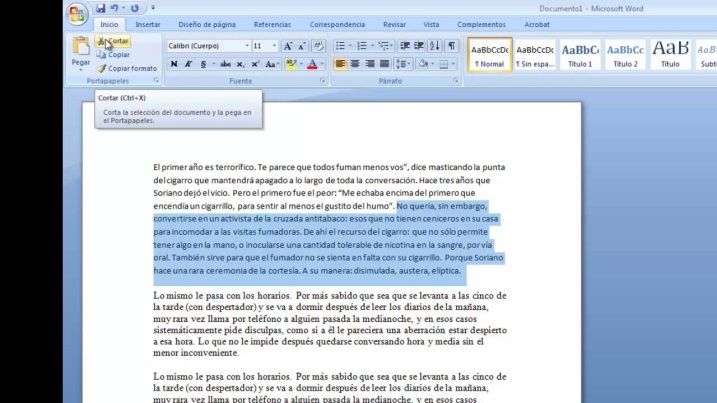Click the Pegar paste clipboard icon
This screenshot has width=717, height=403.
point(81,48)
